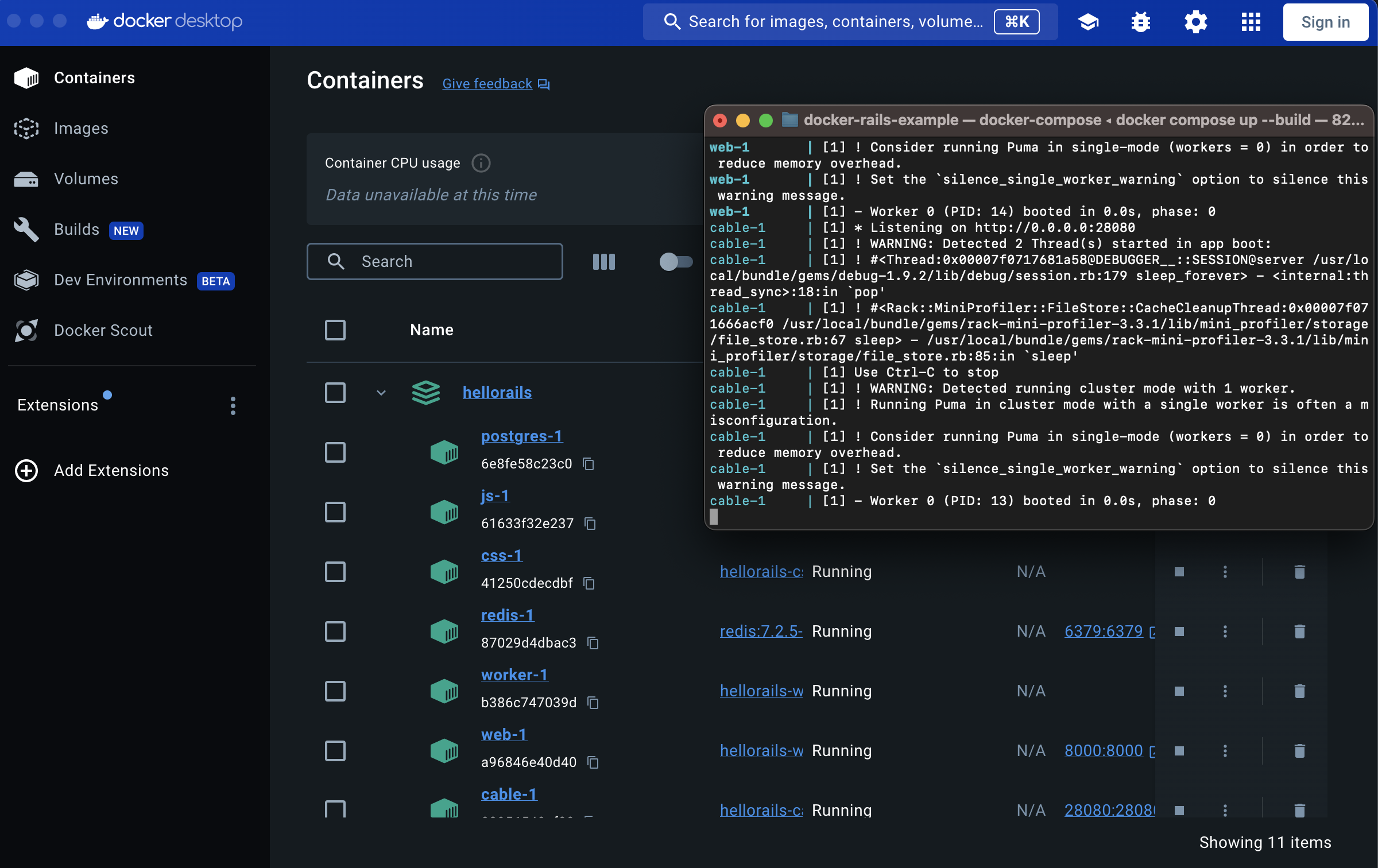This screenshot has width=1378, height=868.
Task: Open Extensions overflow menu
Action: pyautogui.click(x=232, y=406)
